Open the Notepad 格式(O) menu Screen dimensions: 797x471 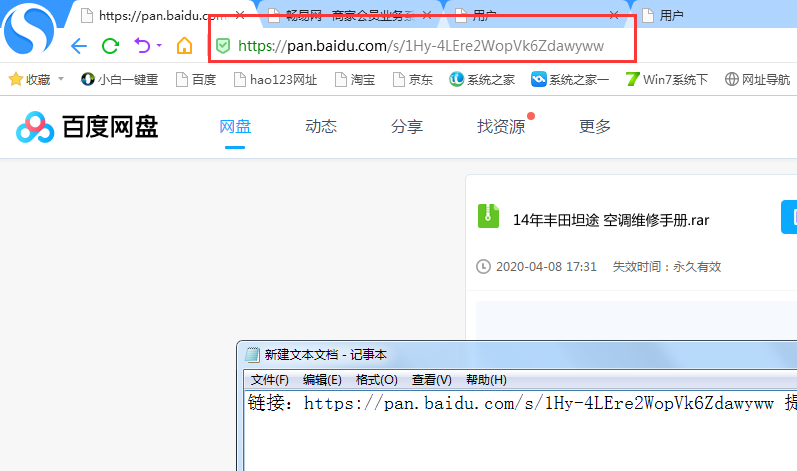[x=377, y=380]
